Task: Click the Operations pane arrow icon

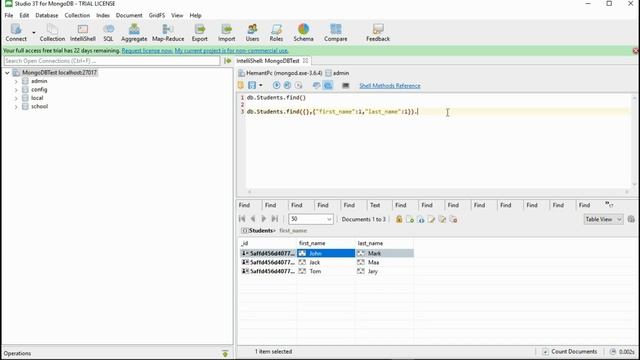Action: (225, 353)
